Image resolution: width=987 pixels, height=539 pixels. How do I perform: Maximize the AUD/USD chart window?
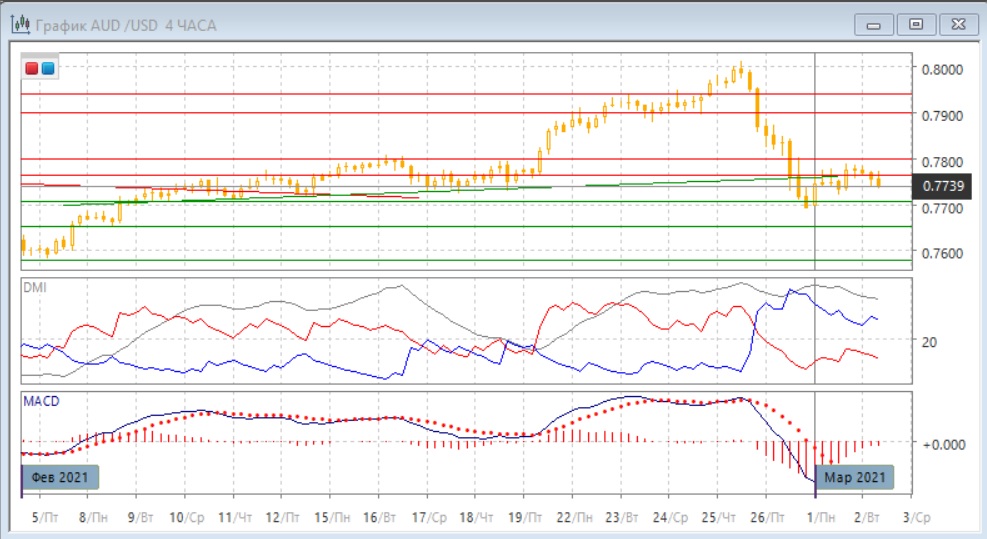pyautogui.click(x=914, y=24)
